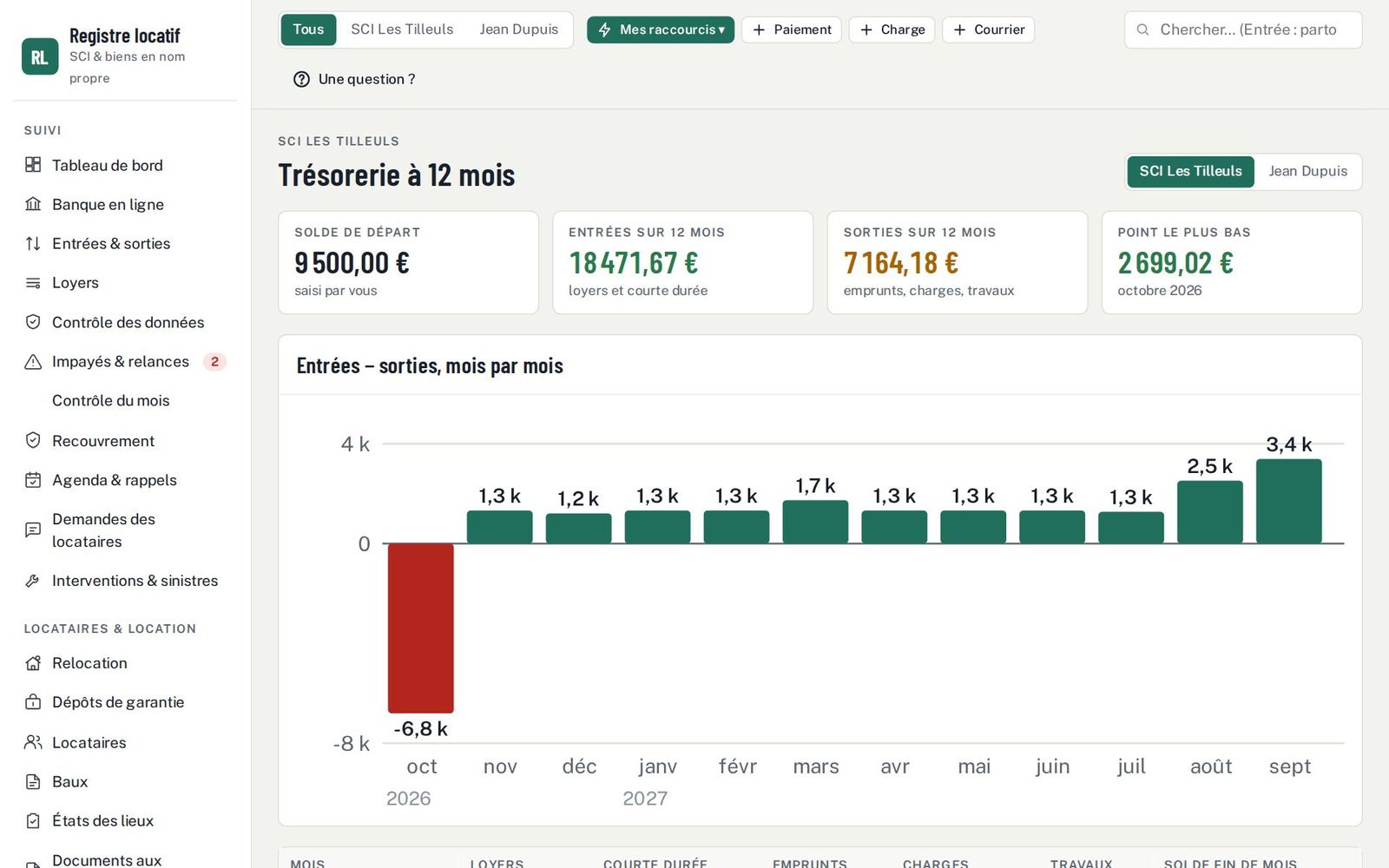The height and width of the screenshot is (868, 1389).
Task: Switch treasury view to SCI Les Tilleuls
Action: [x=1190, y=171]
